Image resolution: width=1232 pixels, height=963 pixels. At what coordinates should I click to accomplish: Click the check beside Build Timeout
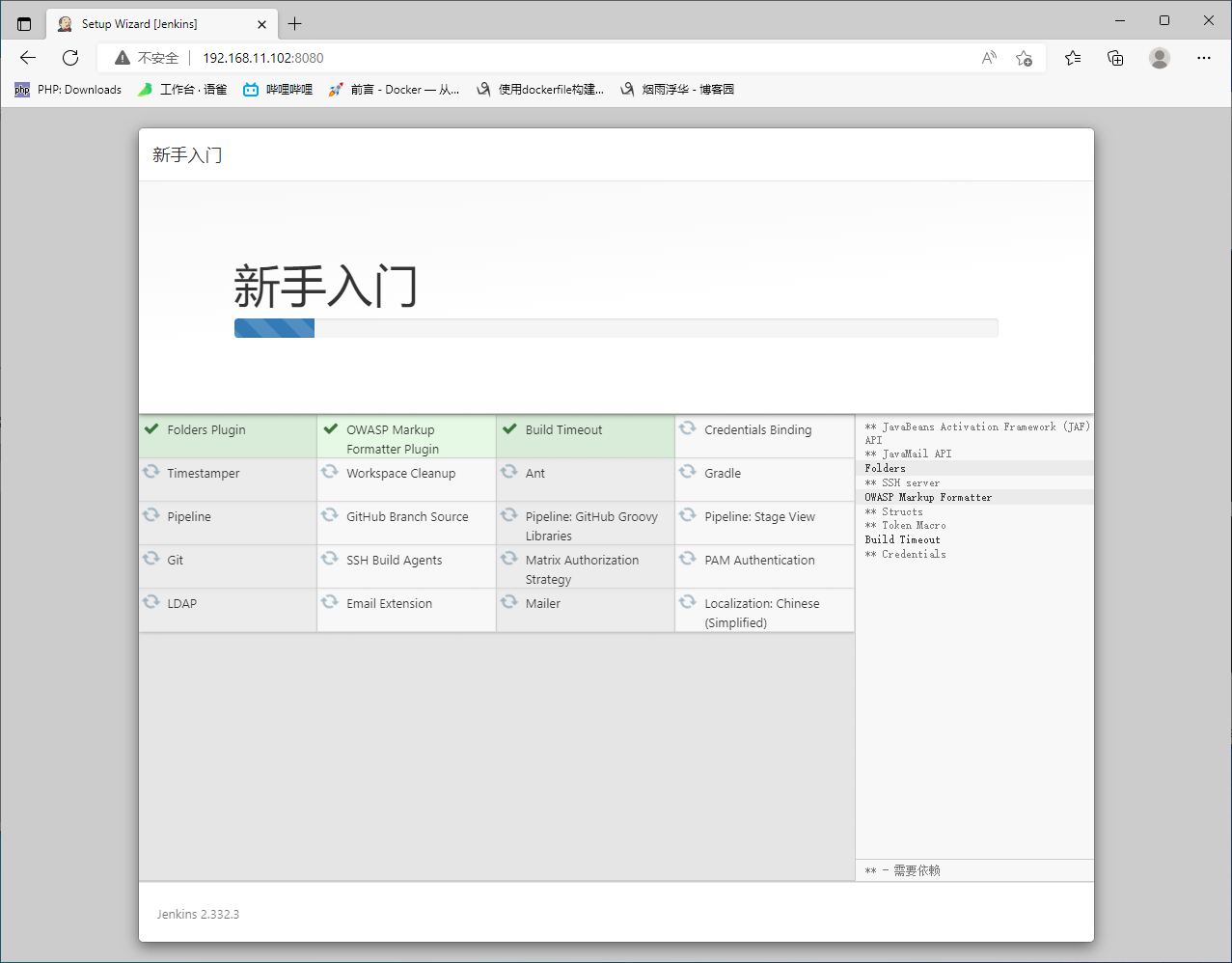tap(509, 429)
